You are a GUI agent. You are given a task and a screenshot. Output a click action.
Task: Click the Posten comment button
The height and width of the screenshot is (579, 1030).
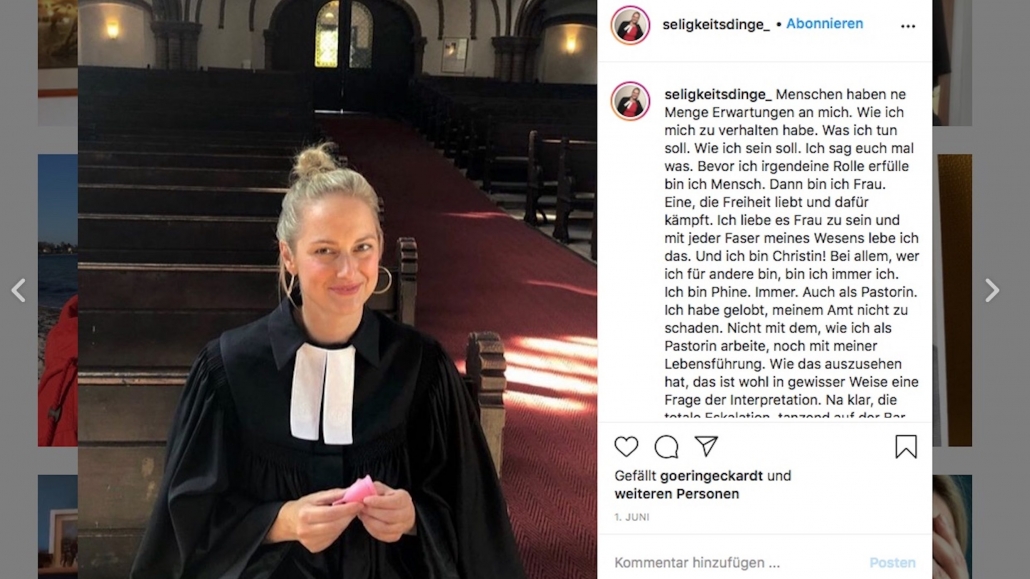pyautogui.click(x=892, y=563)
